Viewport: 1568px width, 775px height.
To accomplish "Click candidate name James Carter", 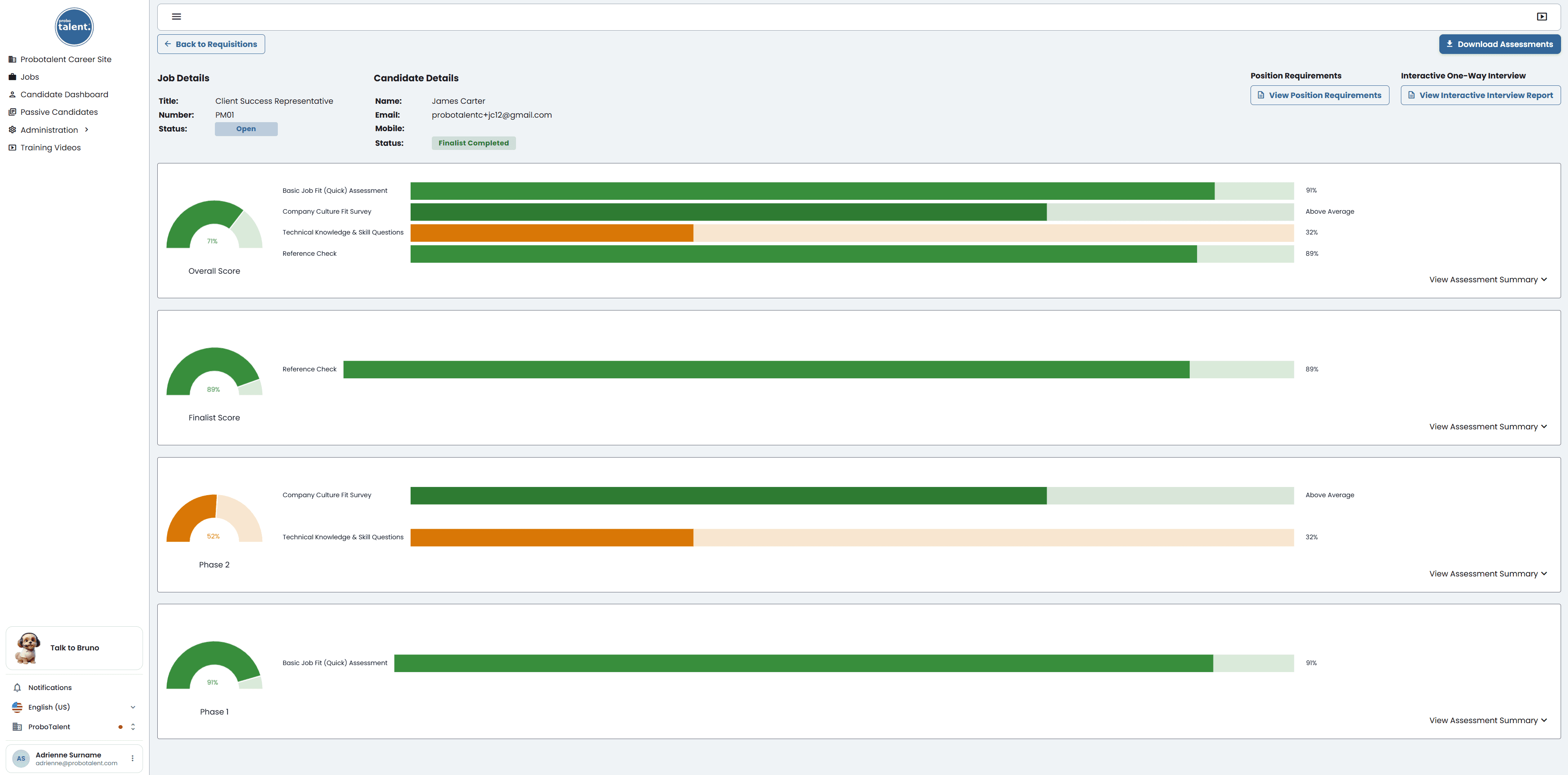I will (458, 101).
